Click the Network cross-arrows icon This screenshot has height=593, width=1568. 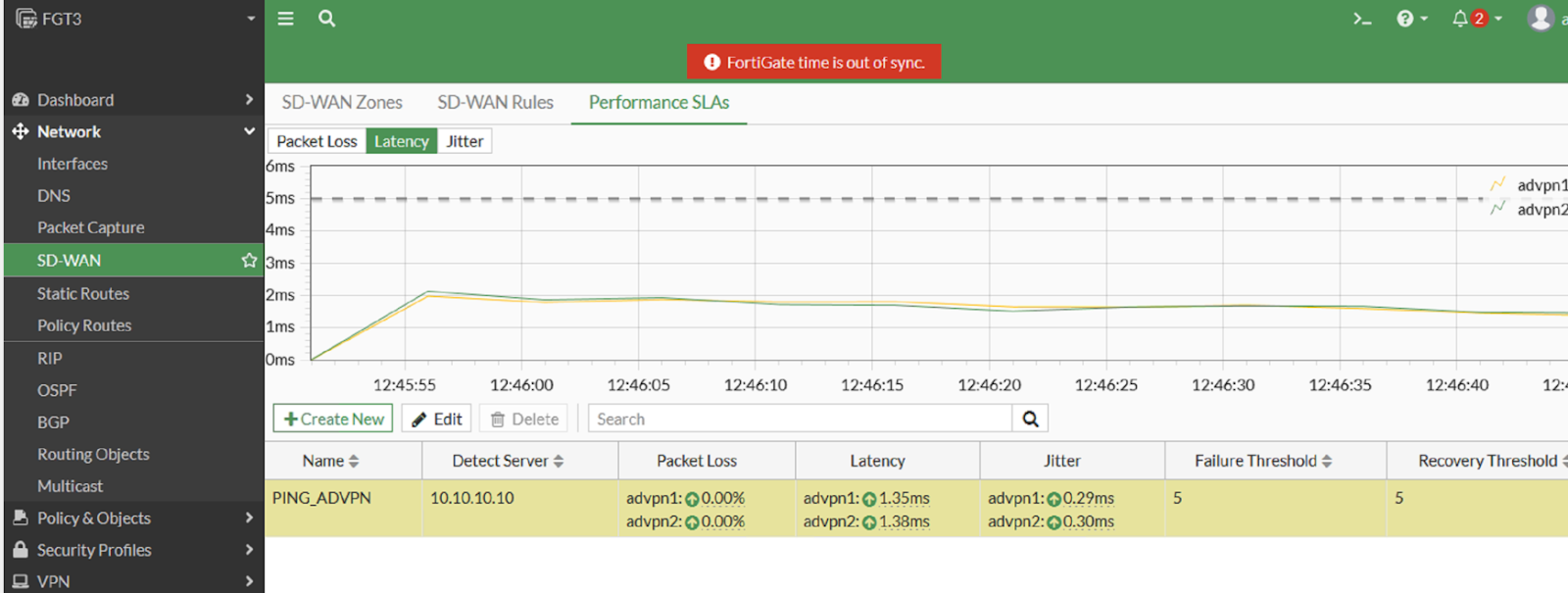[21, 131]
